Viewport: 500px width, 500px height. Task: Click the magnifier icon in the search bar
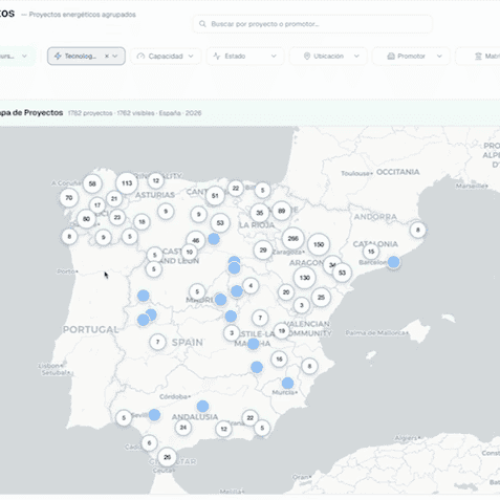pos(202,24)
